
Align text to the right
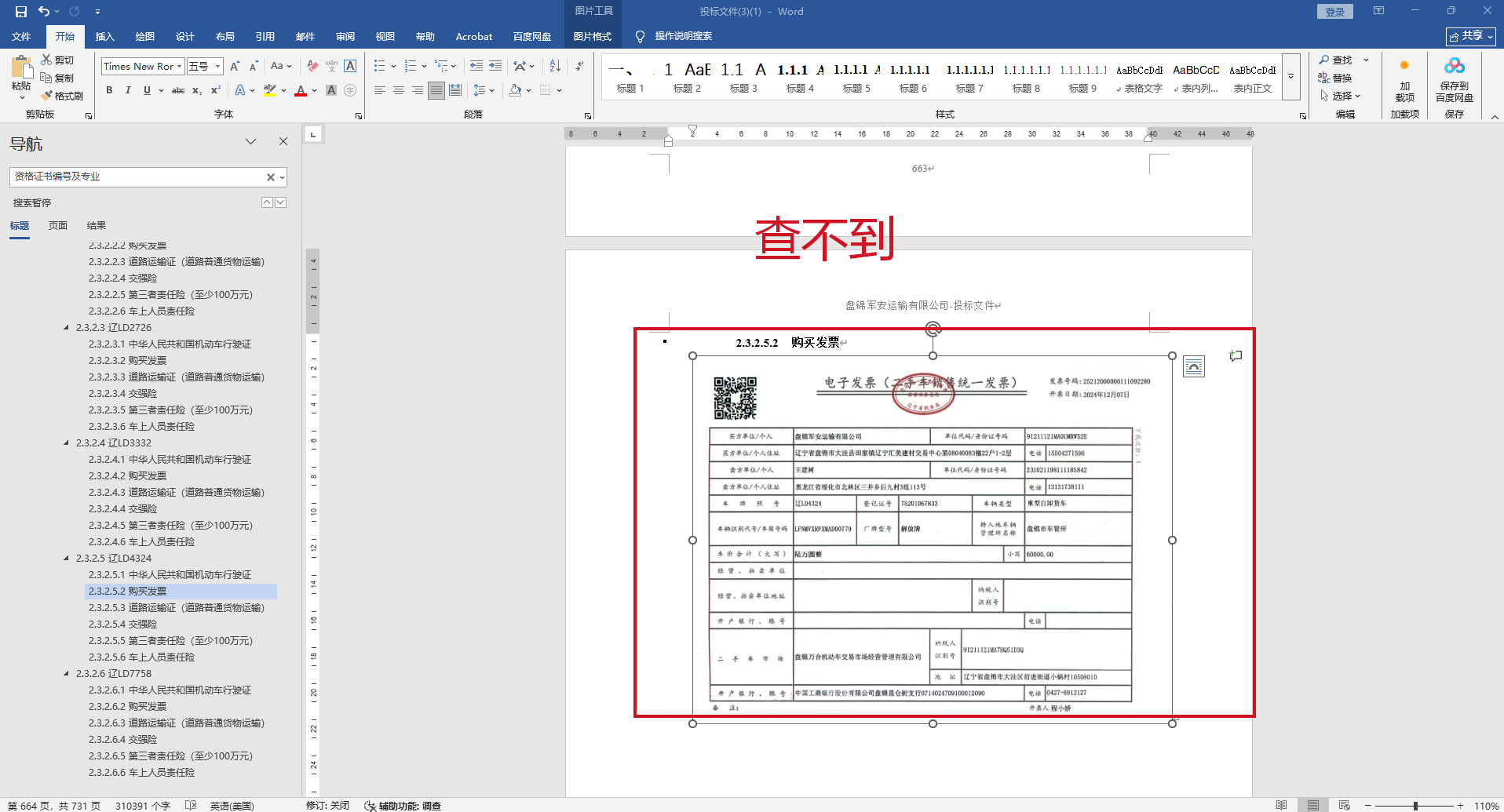coord(417,90)
